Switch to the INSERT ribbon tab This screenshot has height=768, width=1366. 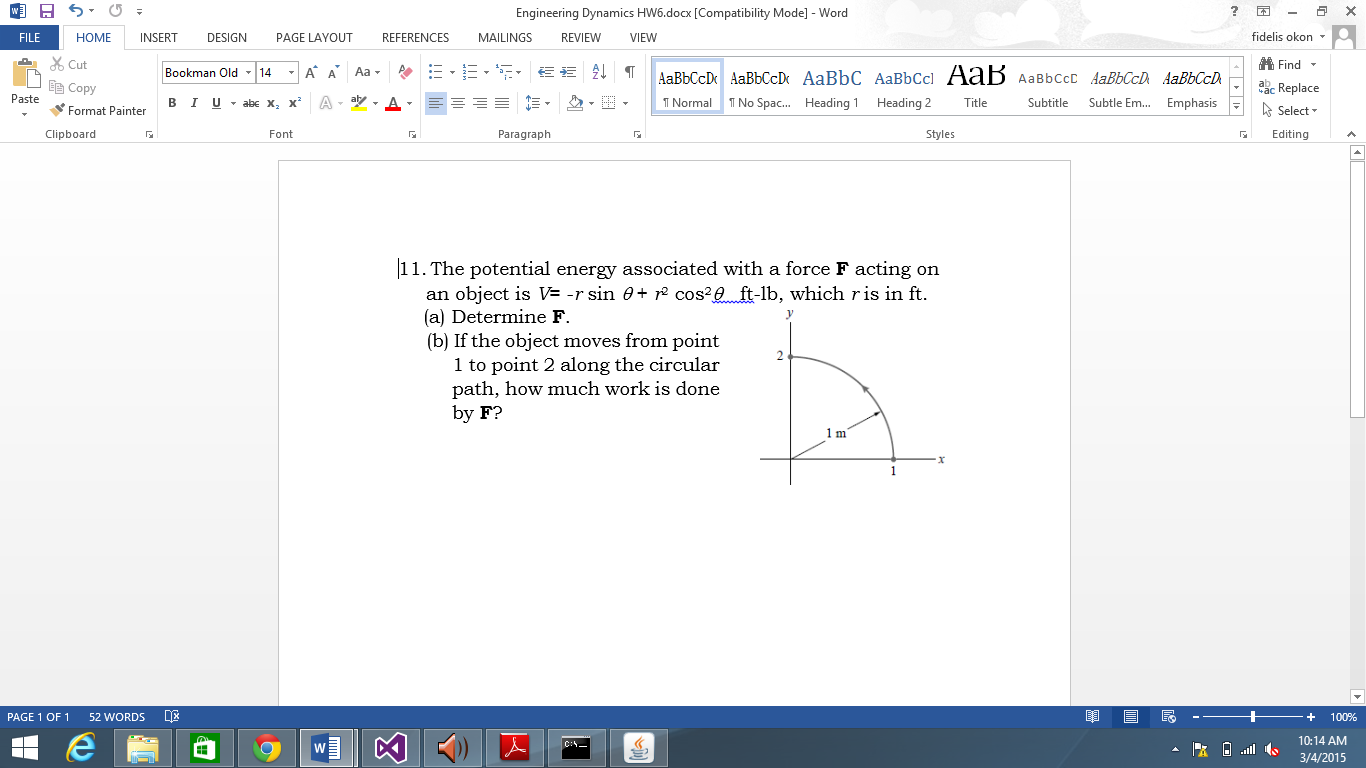(x=158, y=37)
